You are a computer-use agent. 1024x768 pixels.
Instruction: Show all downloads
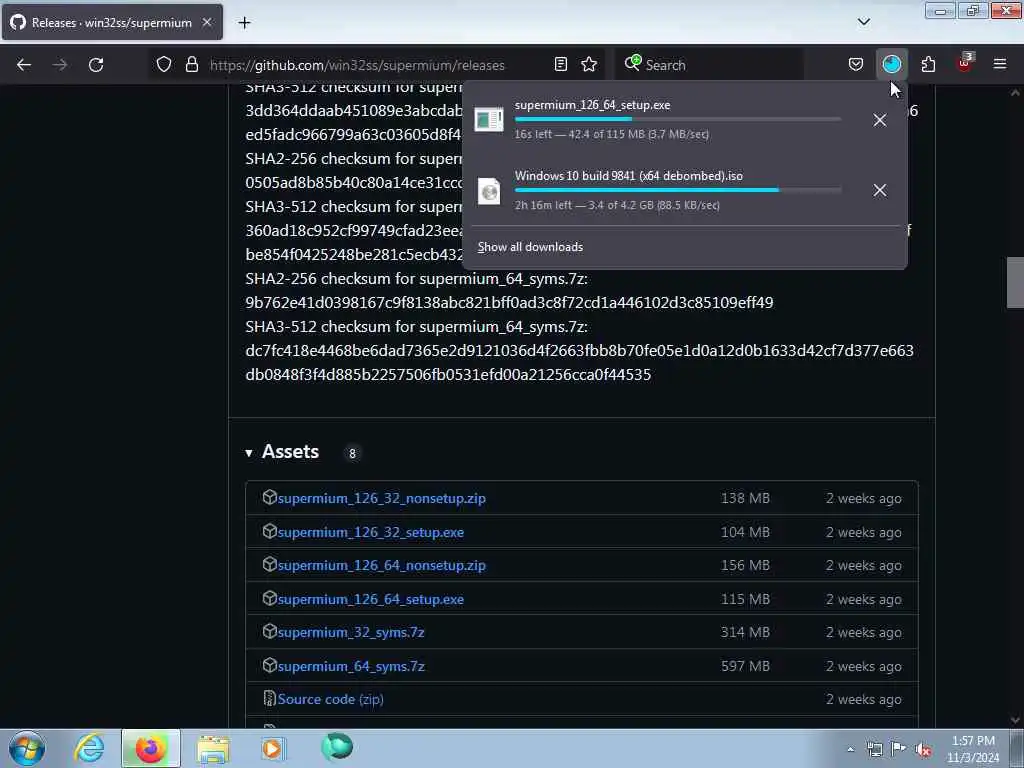530,247
